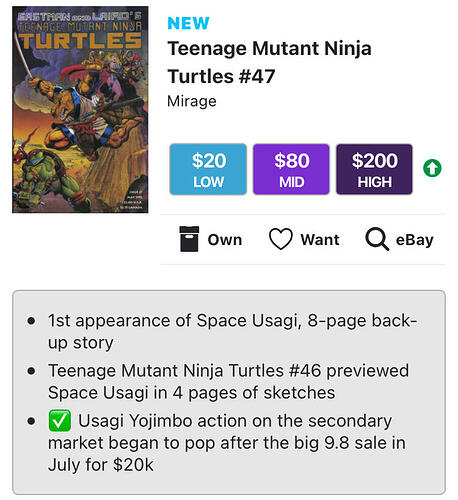Viewport: 458px width, 500px height.
Task: Select the $80 MID price box
Action: coord(291,169)
